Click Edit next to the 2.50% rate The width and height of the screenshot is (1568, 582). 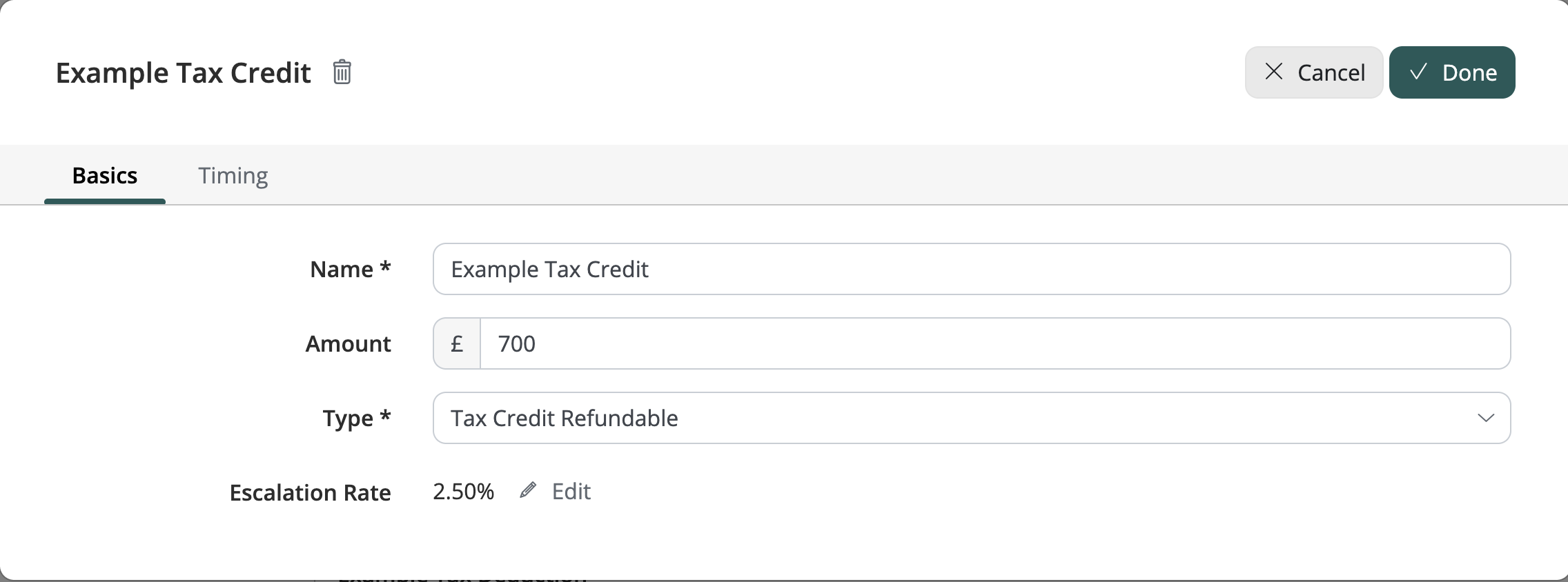click(x=570, y=491)
